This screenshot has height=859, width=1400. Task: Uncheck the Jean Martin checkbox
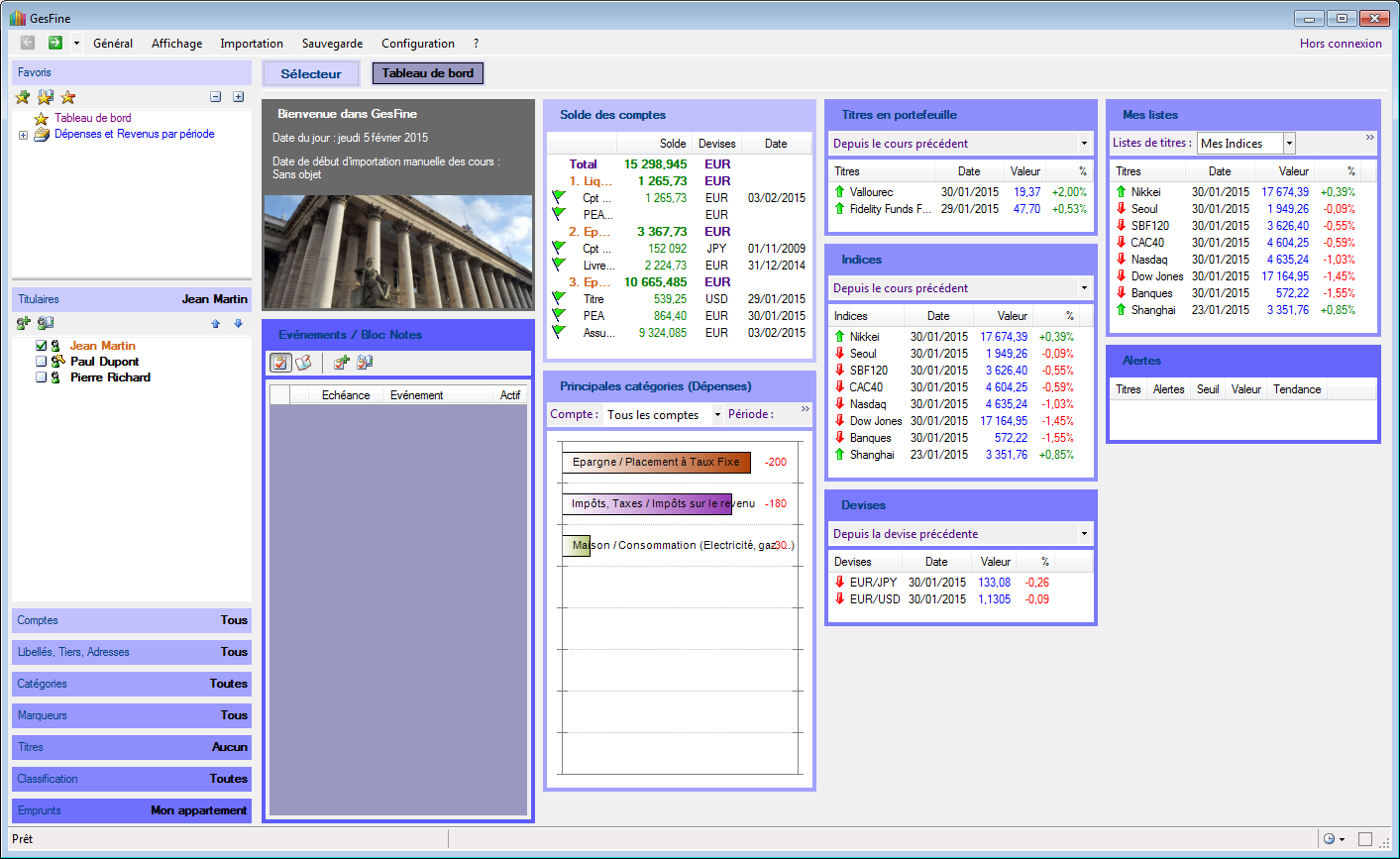[x=41, y=346]
